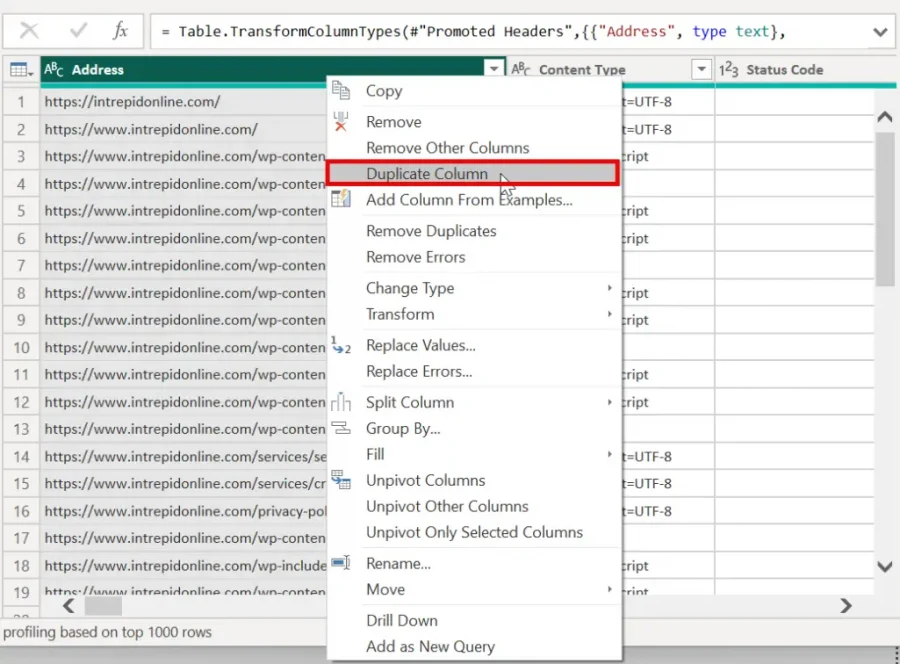Click row 16 privacy-pol address cell

[184, 511]
